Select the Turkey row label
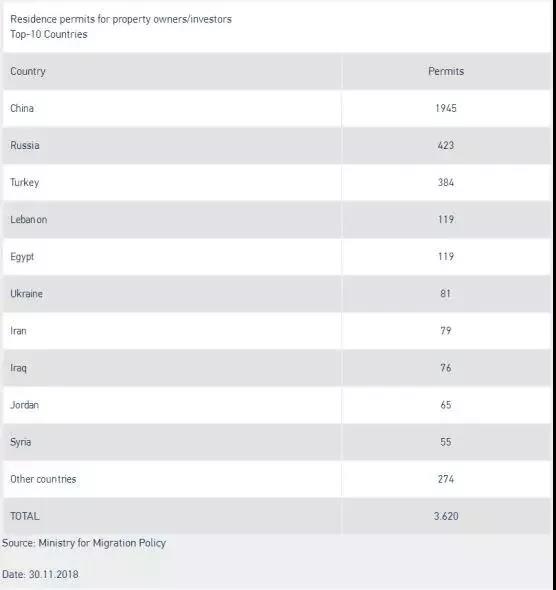The image size is (556, 590). pos(24,182)
